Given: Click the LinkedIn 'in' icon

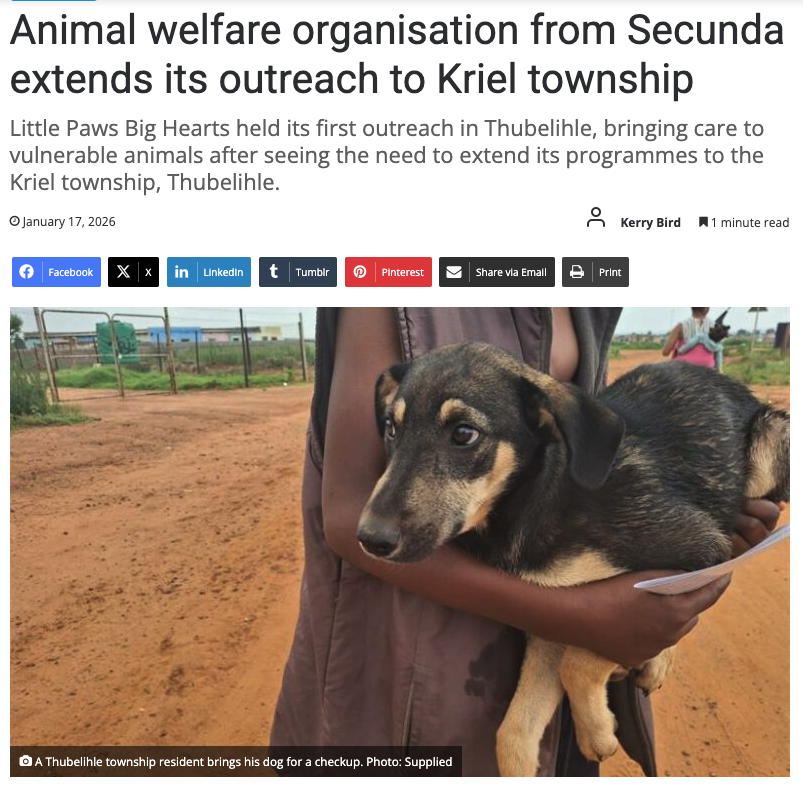Looking at the screenshot, I should coord(181,272).
